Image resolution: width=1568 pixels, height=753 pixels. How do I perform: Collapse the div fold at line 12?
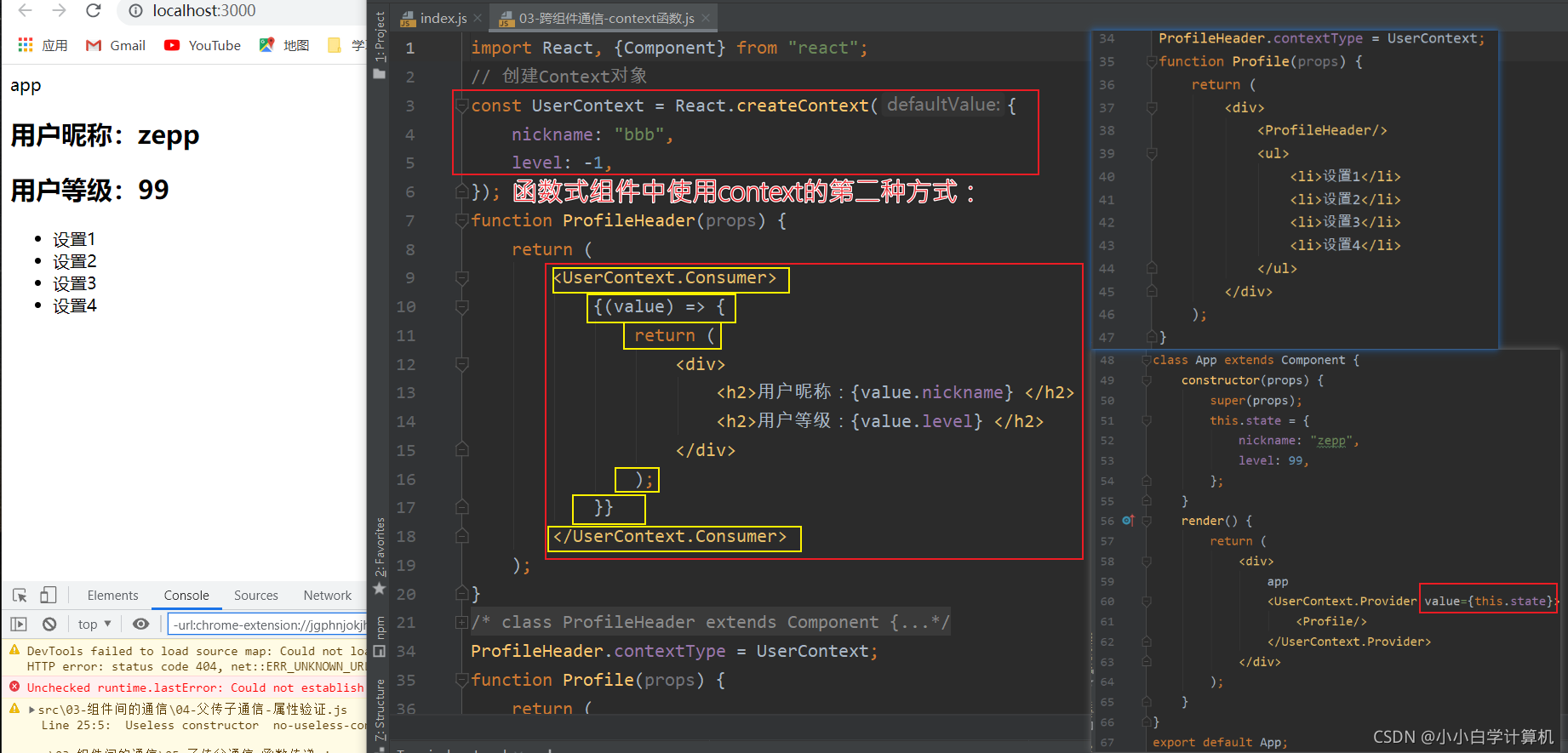(x=462, y=365)
